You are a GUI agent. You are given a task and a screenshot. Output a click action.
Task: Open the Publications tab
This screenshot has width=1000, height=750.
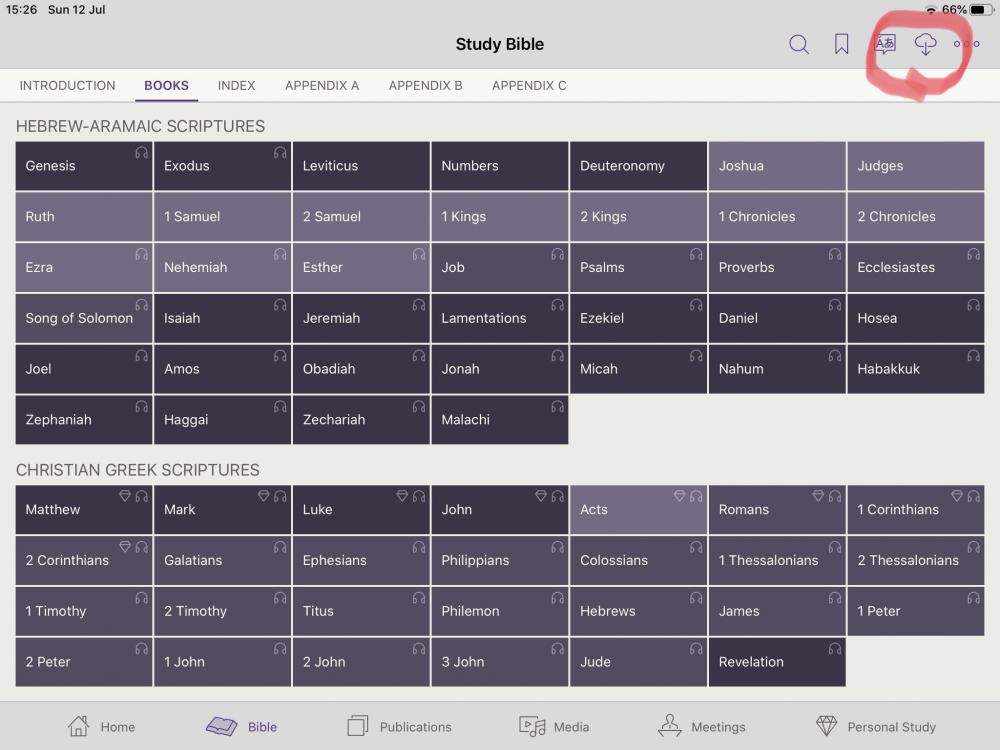coord(399,727)
